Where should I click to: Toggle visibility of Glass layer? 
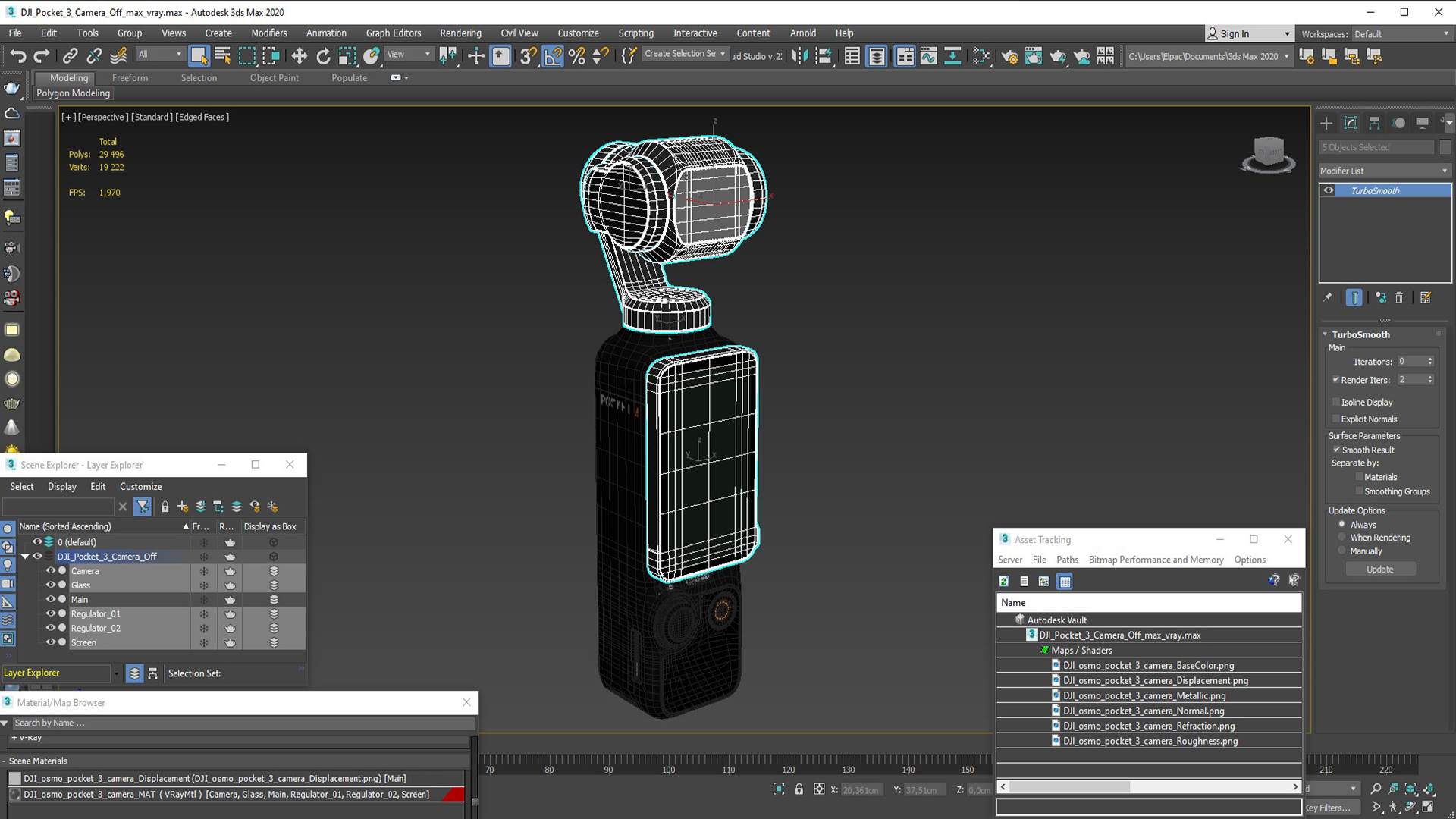click(x=51, y=585)
